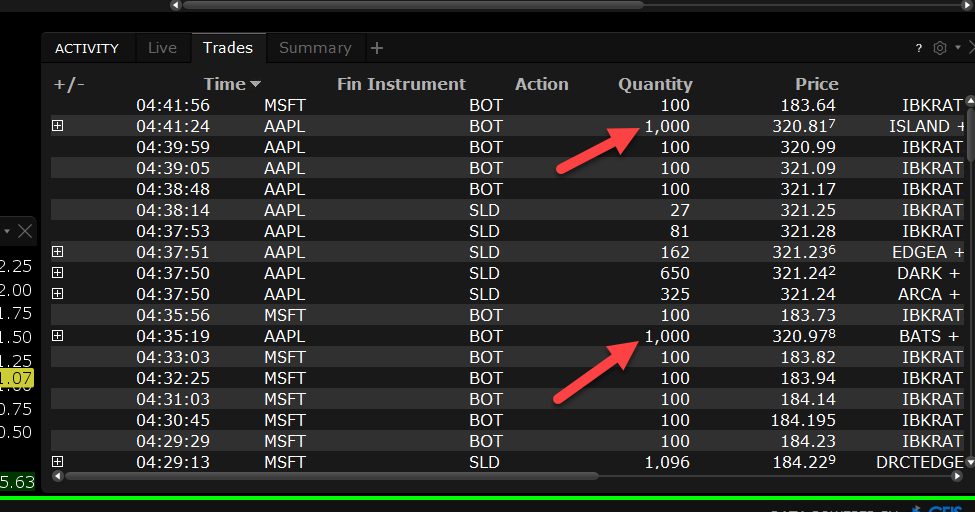Screen dimensions: 975x512
Task: Open the help question mark icon
Action: pos(919,48)
